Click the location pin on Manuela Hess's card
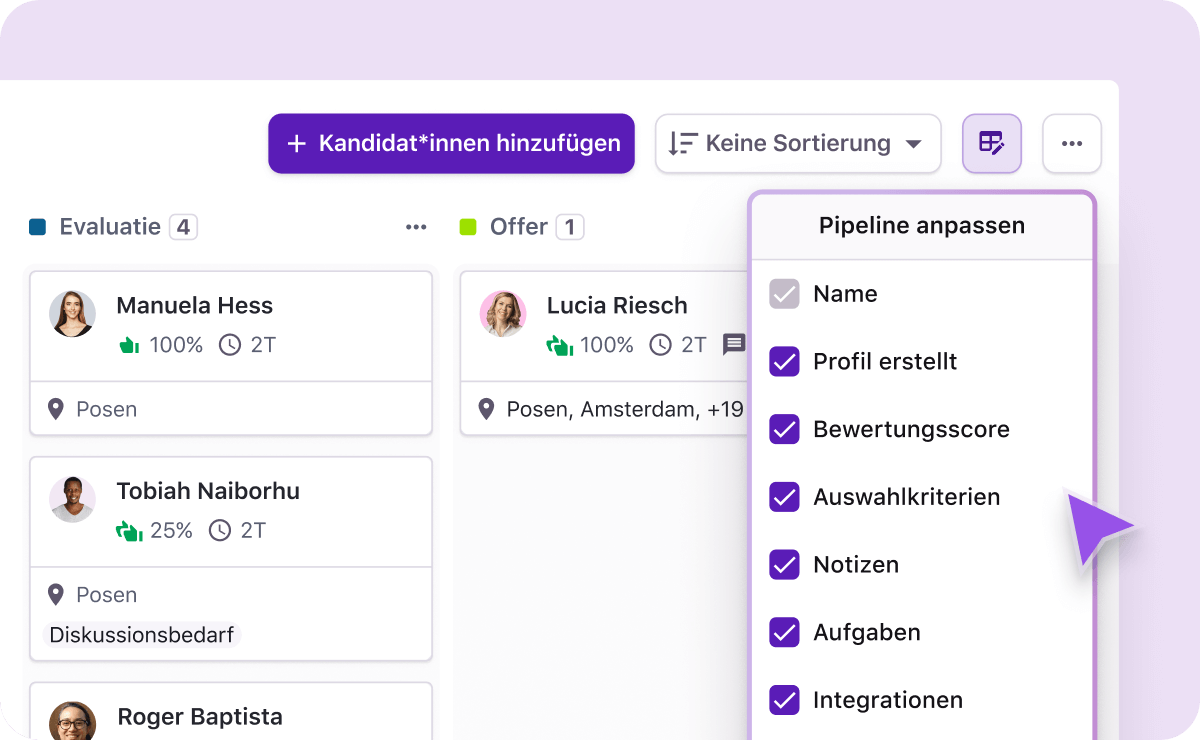The image size is (1200, 740). click(x=56, y=408)
